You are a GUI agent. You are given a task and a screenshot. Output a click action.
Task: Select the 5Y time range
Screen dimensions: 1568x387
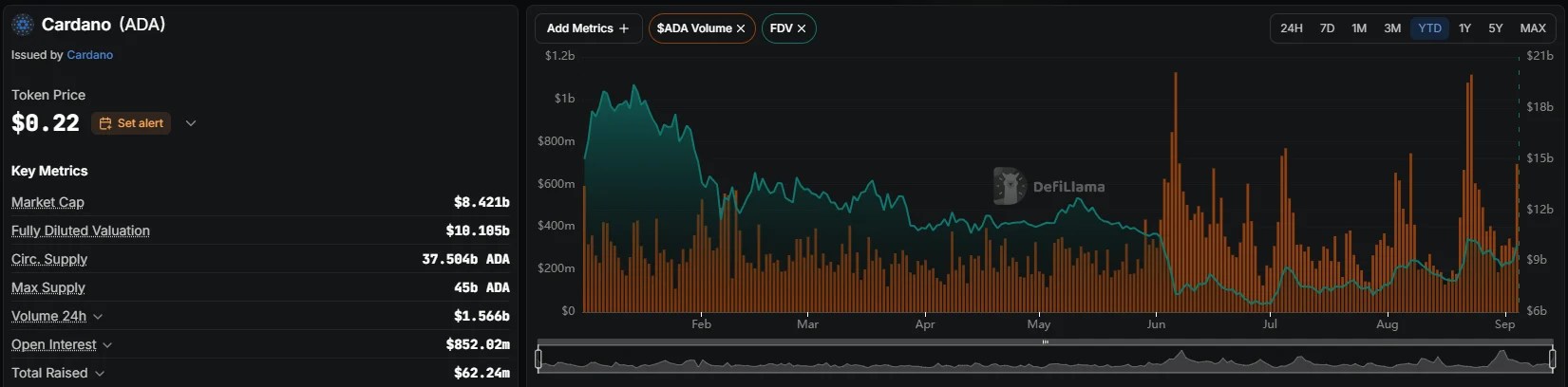tap(1496, 28)
